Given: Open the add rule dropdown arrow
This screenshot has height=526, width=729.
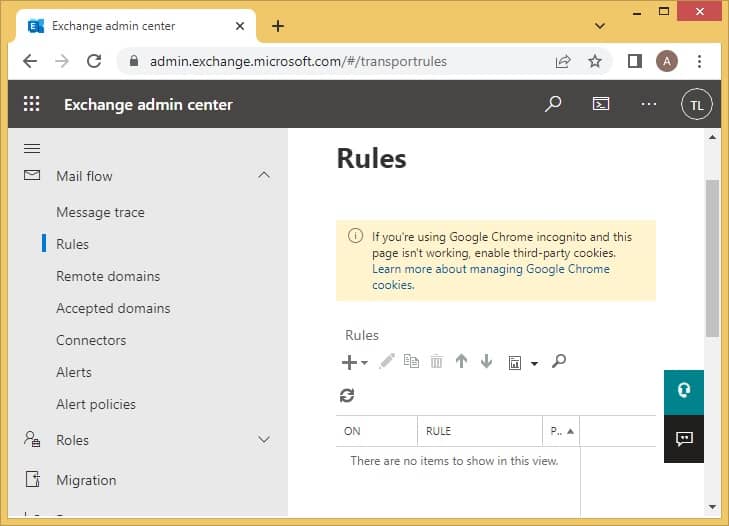Looking at the screenshot, I should (364, 363).
